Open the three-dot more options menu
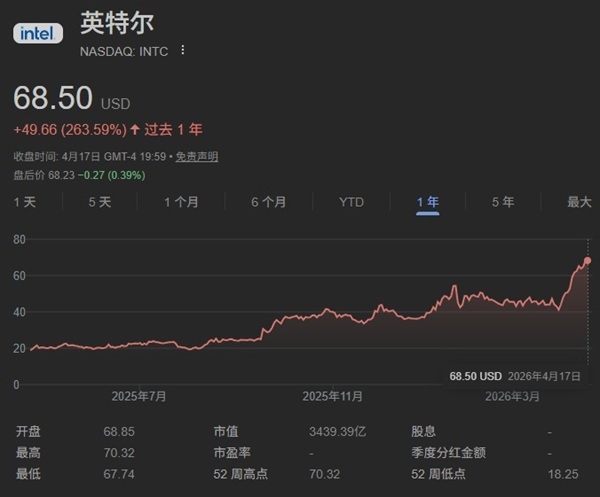This screenshot has width=600, height=497. point(183,50)
